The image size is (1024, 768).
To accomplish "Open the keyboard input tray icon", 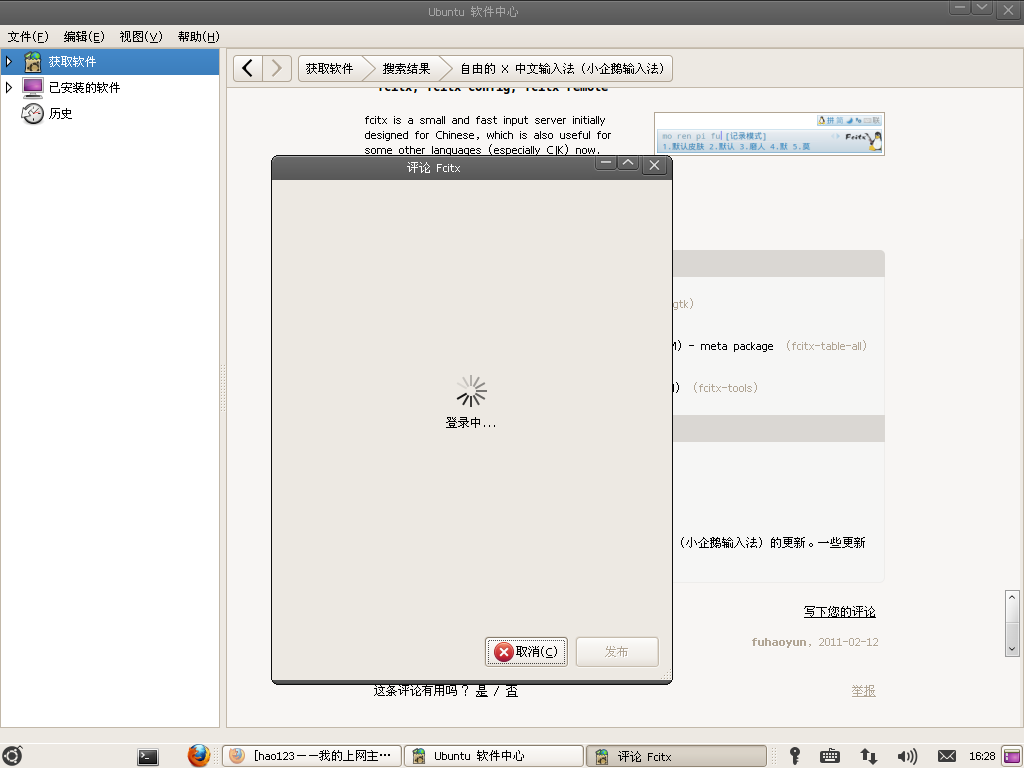I will 829,756.
